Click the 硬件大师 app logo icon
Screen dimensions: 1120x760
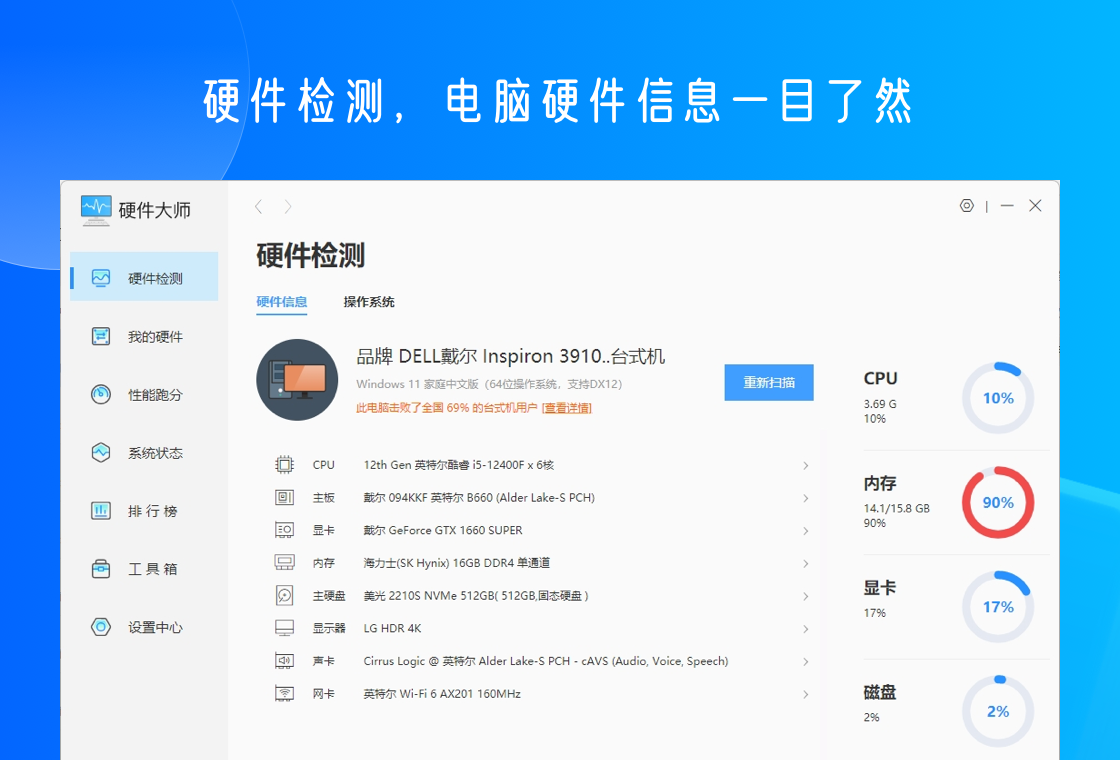[96, 210]
